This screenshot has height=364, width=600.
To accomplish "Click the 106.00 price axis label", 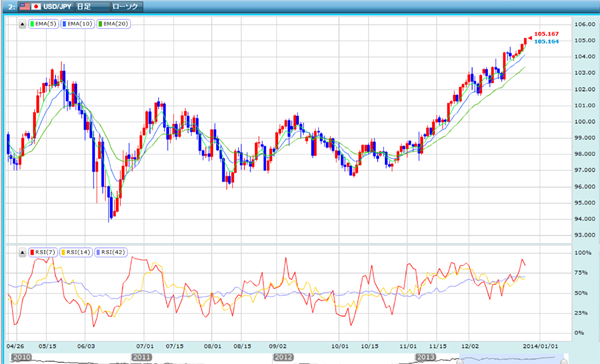I will click(585, 24).
